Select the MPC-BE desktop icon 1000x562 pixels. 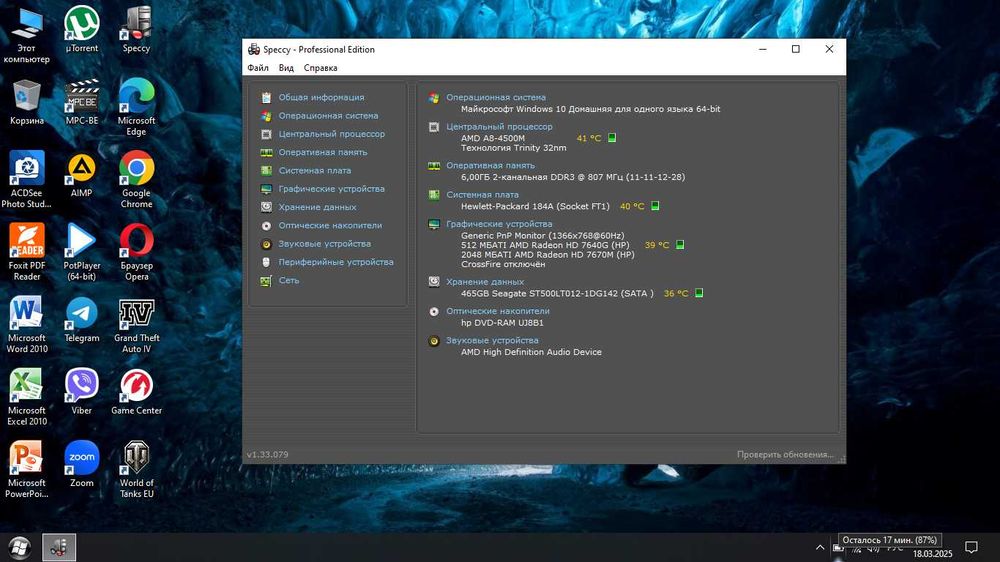coord(82,102)
